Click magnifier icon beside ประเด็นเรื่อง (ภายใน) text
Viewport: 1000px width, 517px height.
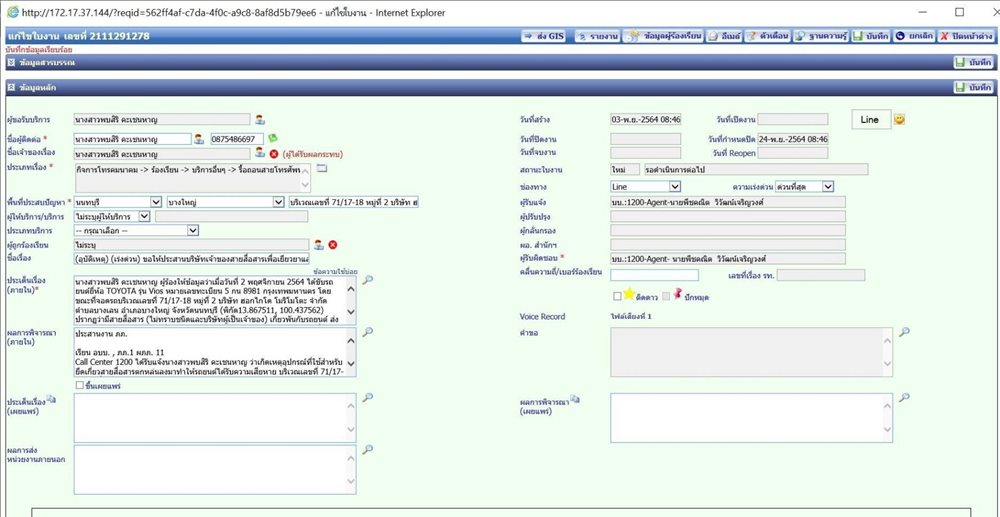click(367, 280)
